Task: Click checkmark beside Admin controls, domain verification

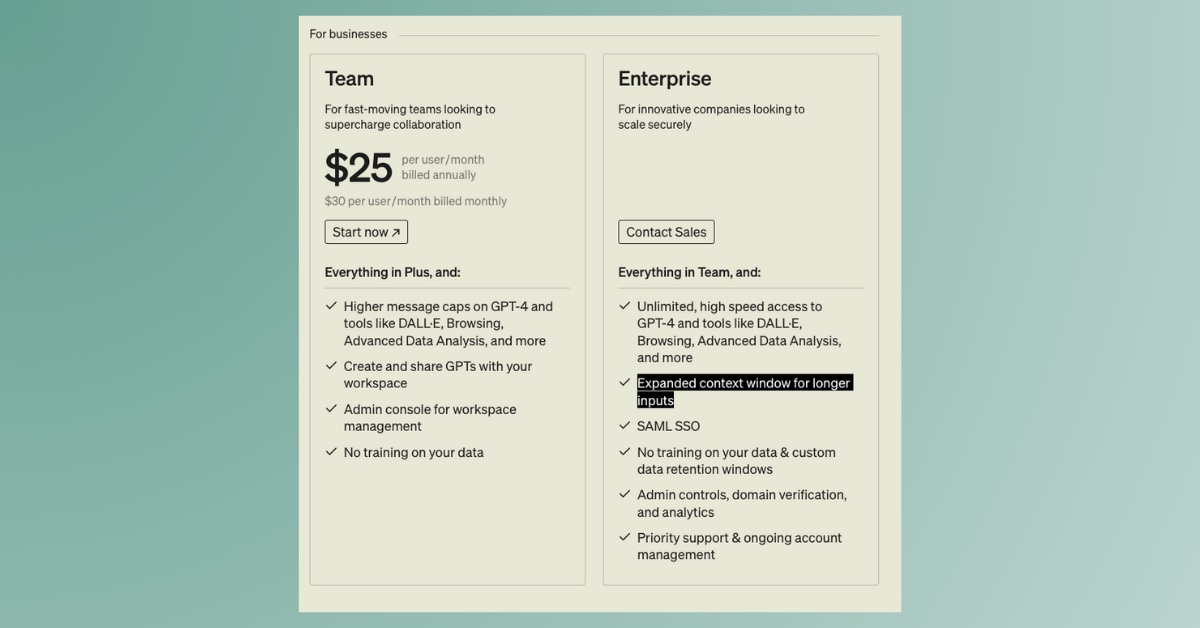Action: [x=624, y=494]
